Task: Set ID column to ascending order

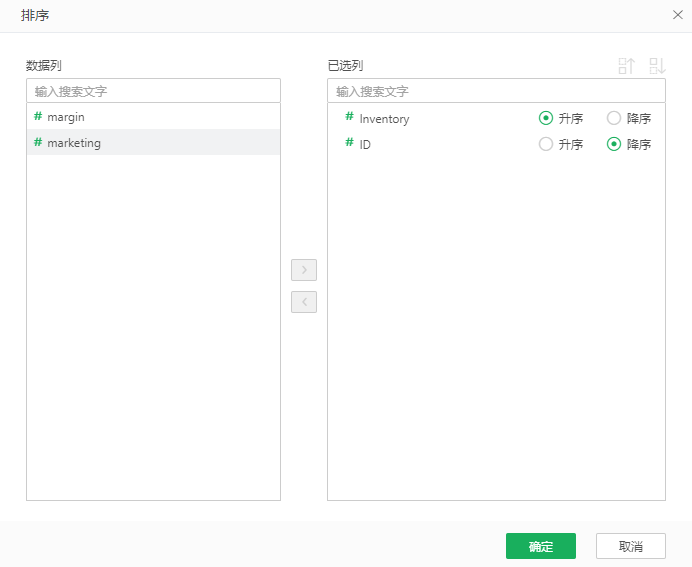Action: [x=546, y=144]
